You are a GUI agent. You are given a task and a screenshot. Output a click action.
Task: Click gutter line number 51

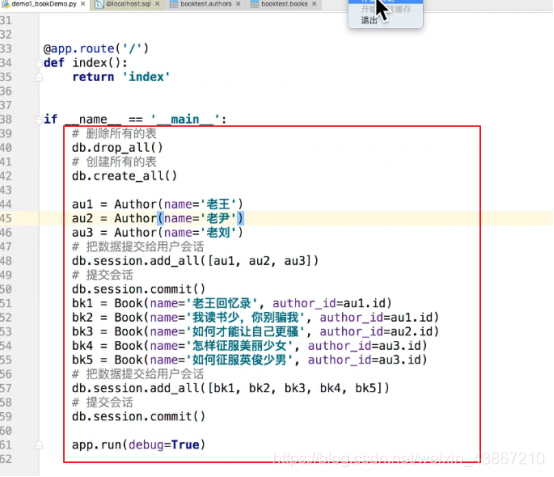point(6,303)
